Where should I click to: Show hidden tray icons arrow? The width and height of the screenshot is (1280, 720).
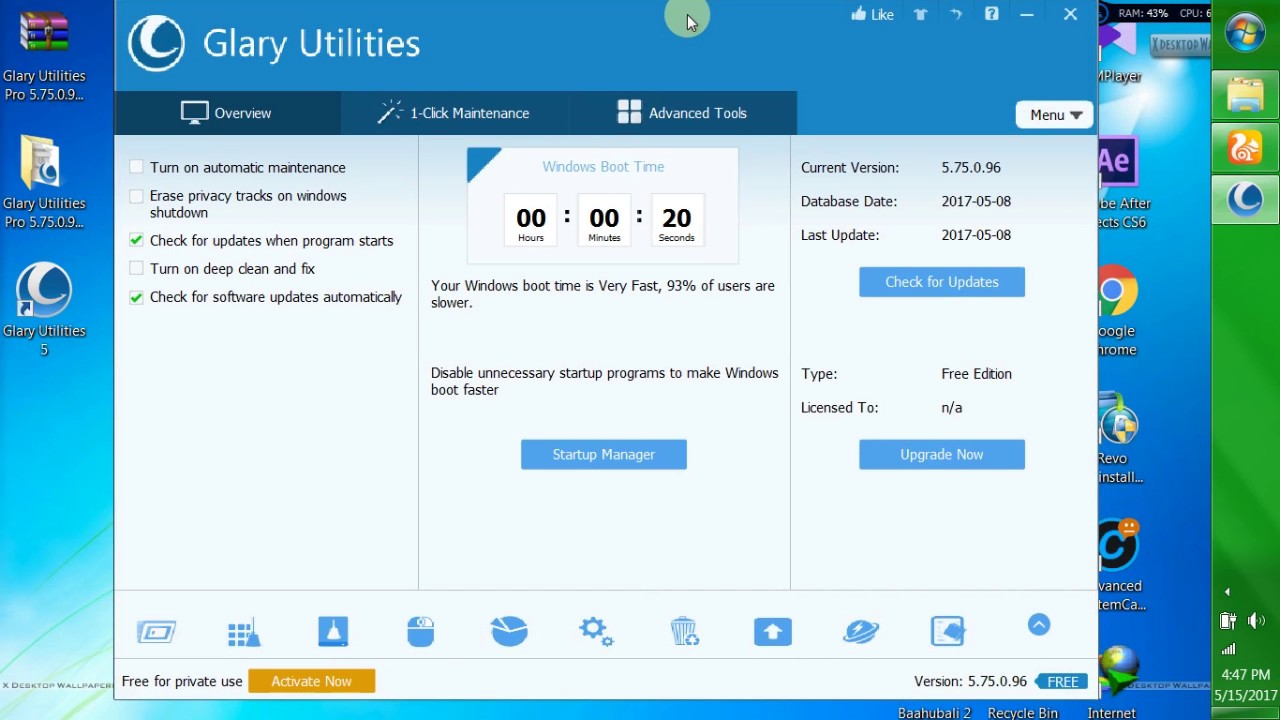tap(1228, 592)
